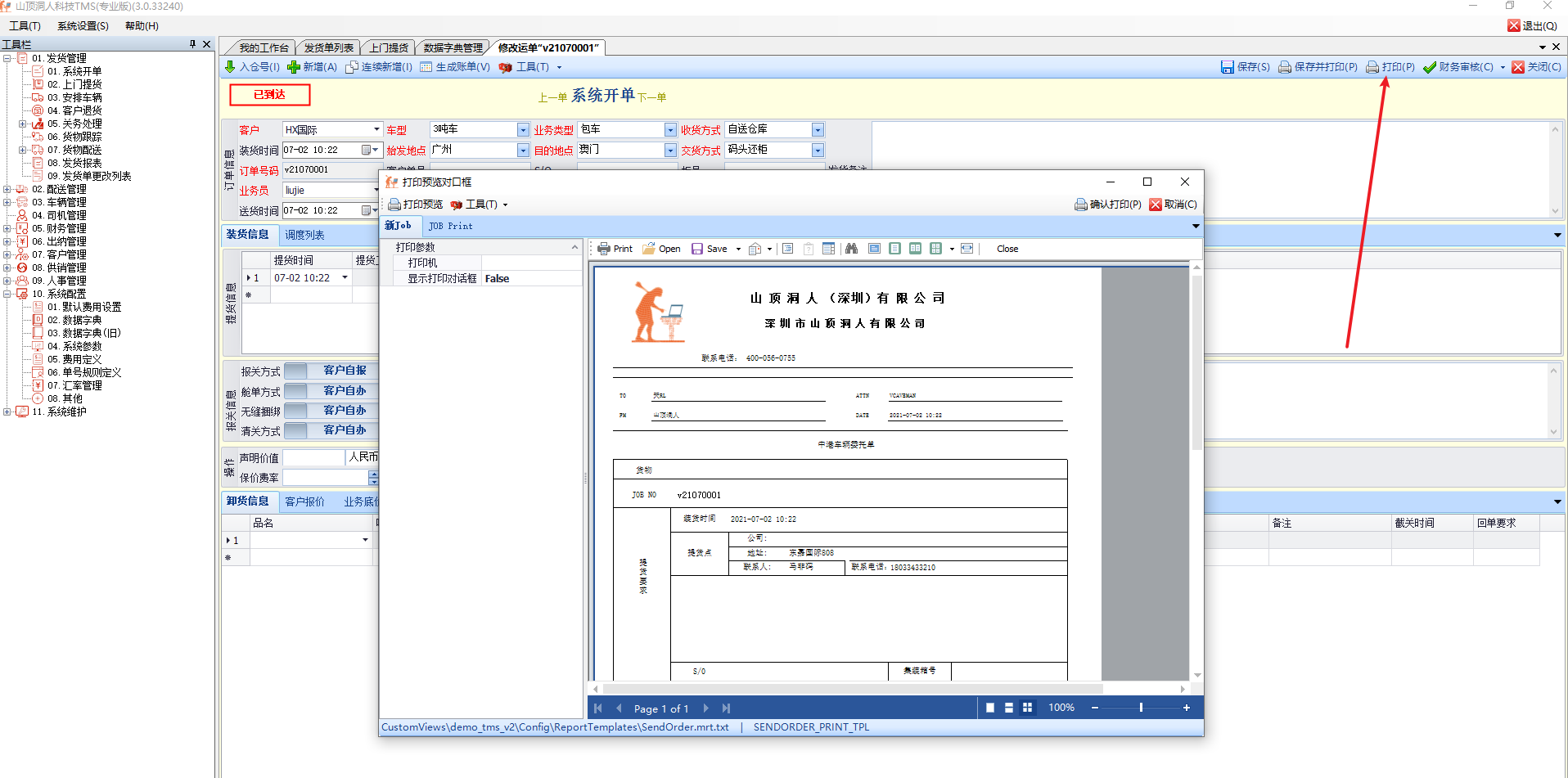Open the 系统设置(S) menu
Screen dimensions: 1568x778
click(83, 26)
